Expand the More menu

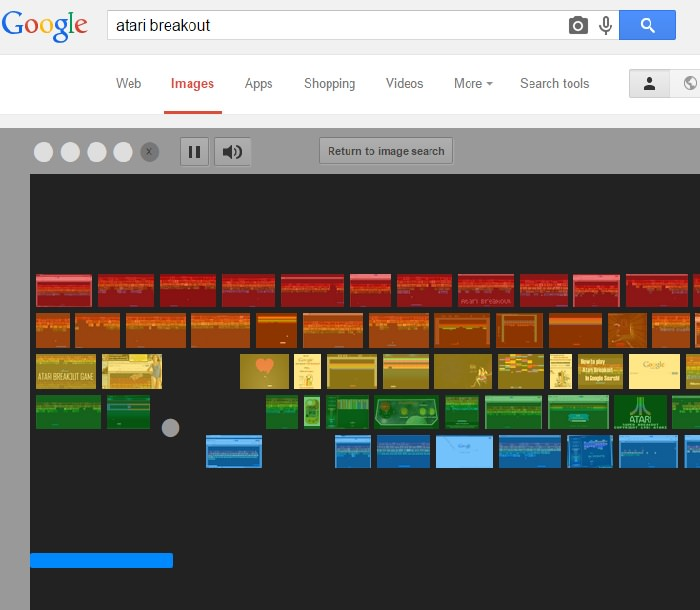(473, 84)
